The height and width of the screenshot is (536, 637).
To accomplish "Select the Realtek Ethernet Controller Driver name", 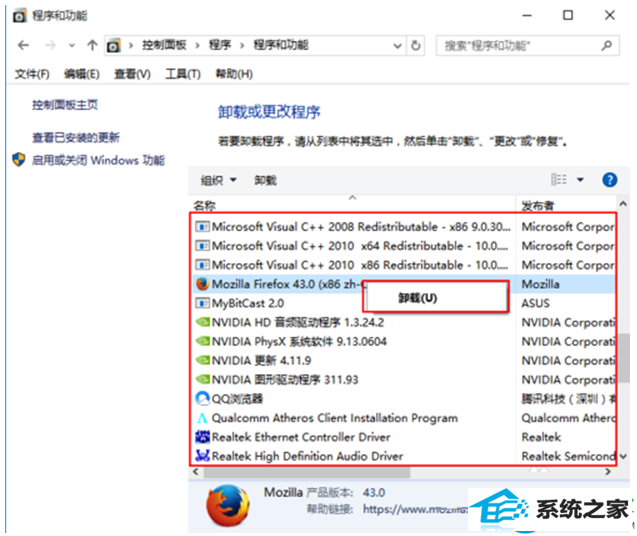I will pyautogui.click(x=301, y=437).
